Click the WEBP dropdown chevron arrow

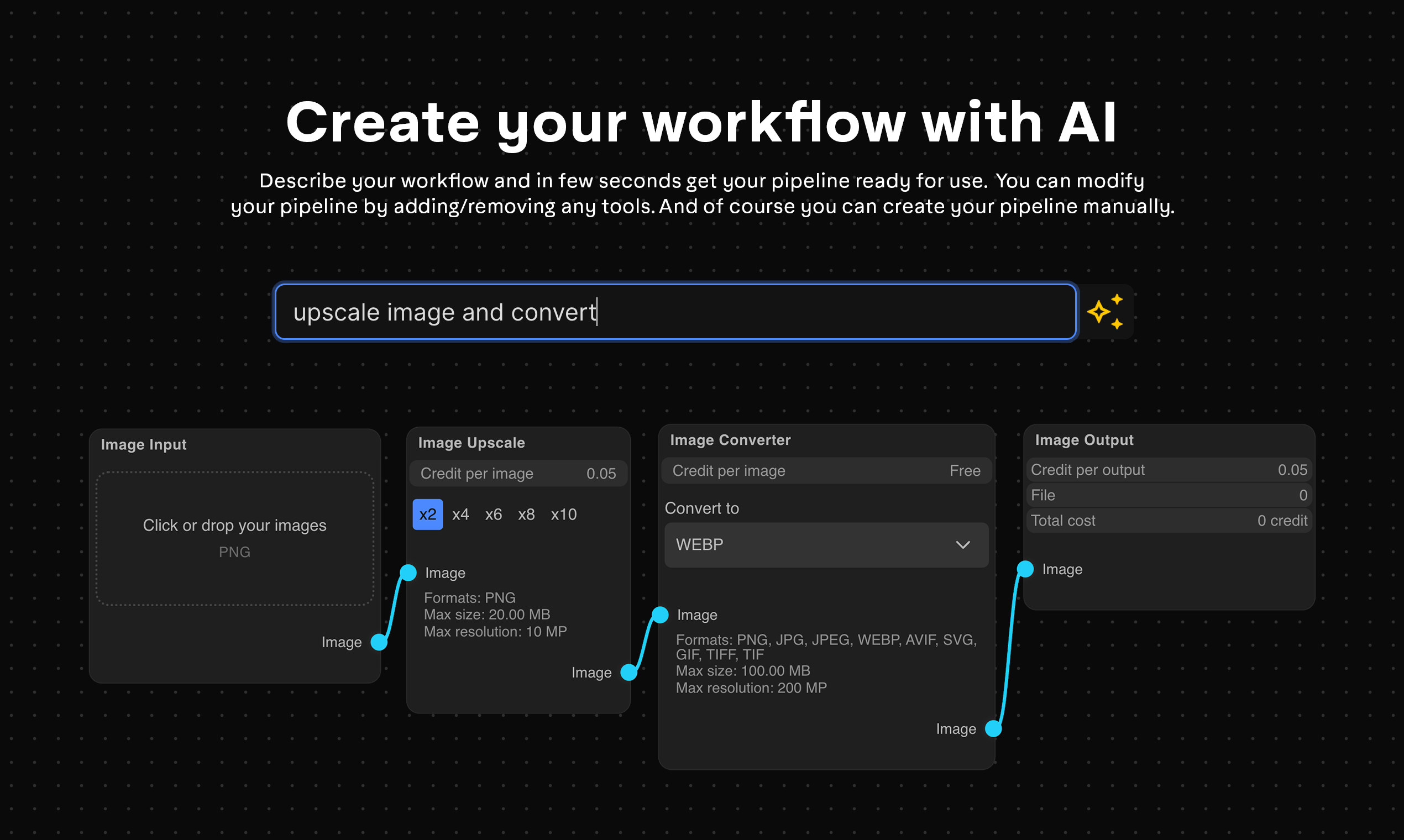(x=962, y=544)
